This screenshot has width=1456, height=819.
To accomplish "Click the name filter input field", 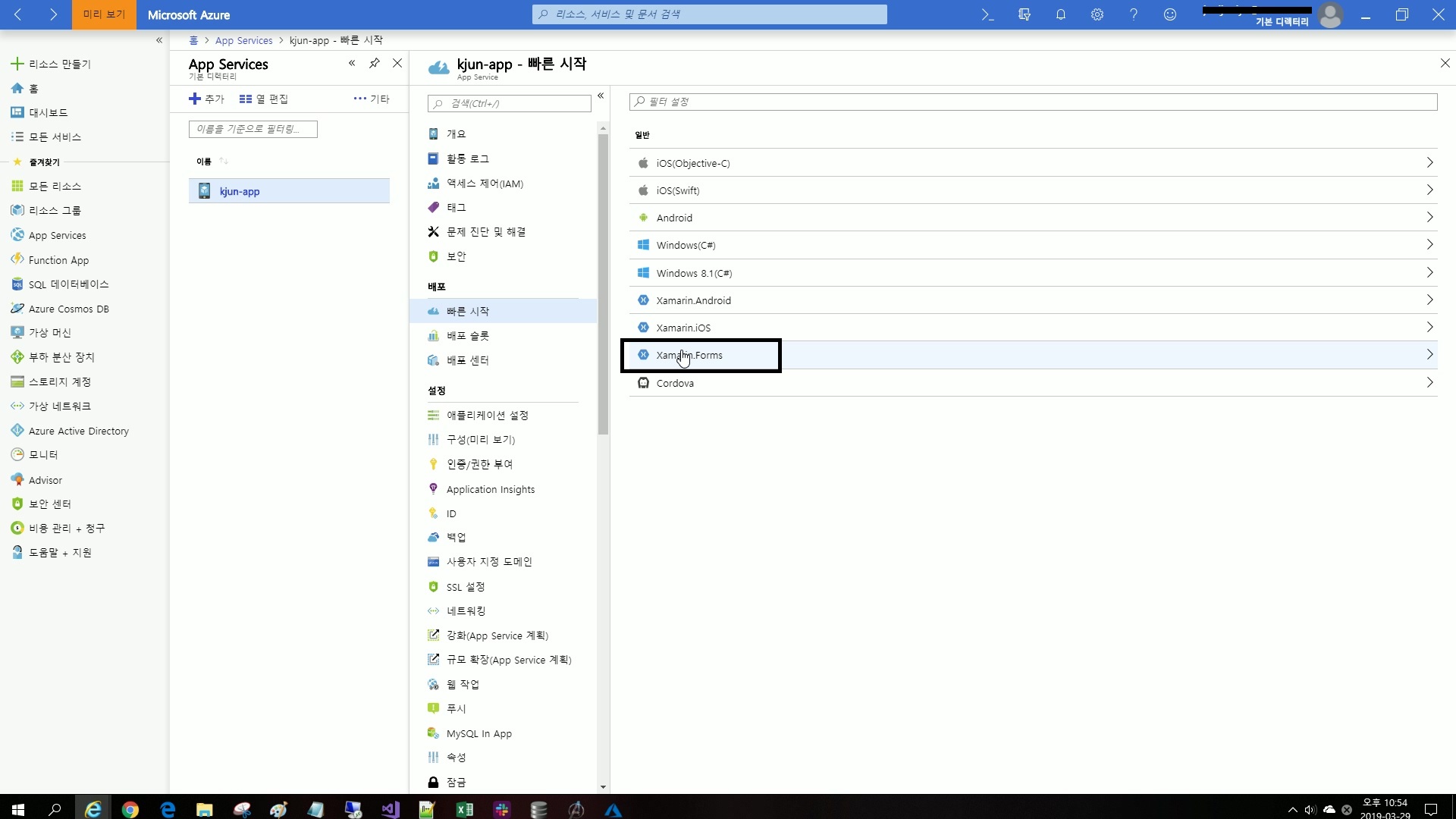I will pos(253,129).
